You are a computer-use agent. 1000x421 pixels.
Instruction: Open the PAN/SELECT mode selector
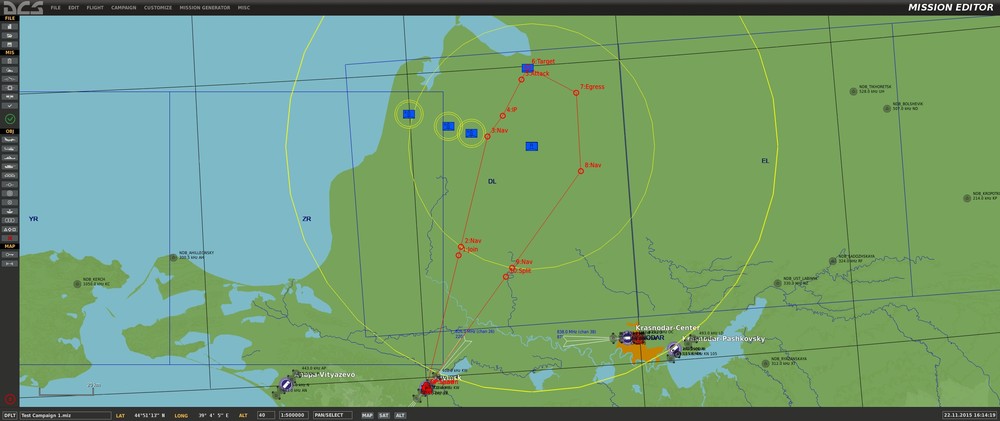(x=332, y=415)
